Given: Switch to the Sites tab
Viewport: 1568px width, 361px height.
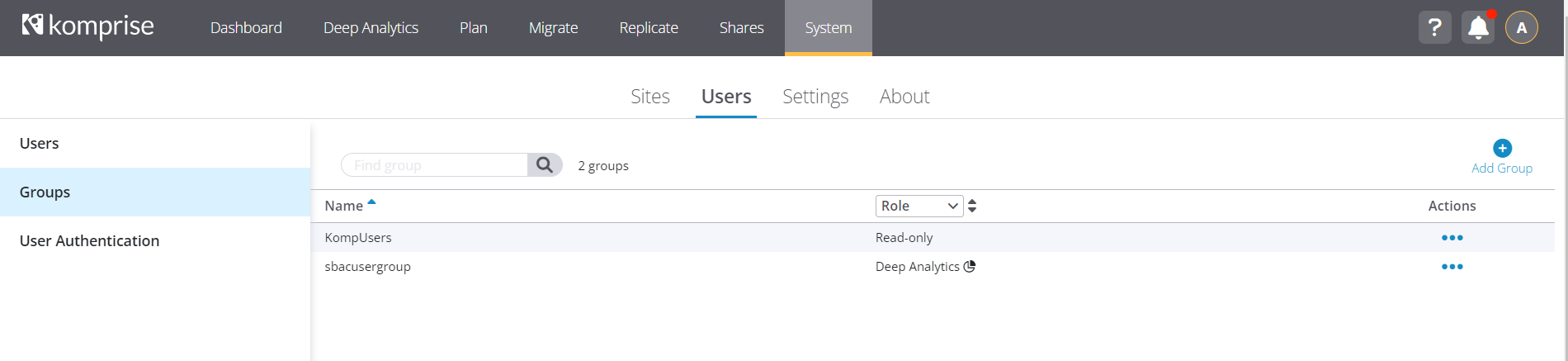Looking at the screenshot, I should 649,97.
